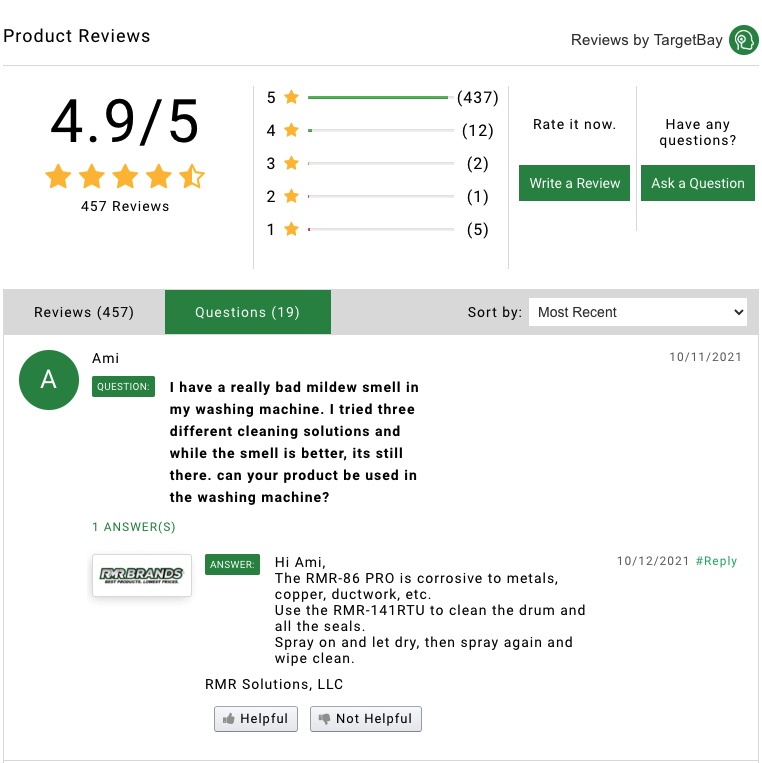
Task: Click the 5-star green rating bar
Action: [x=378, y=97]
